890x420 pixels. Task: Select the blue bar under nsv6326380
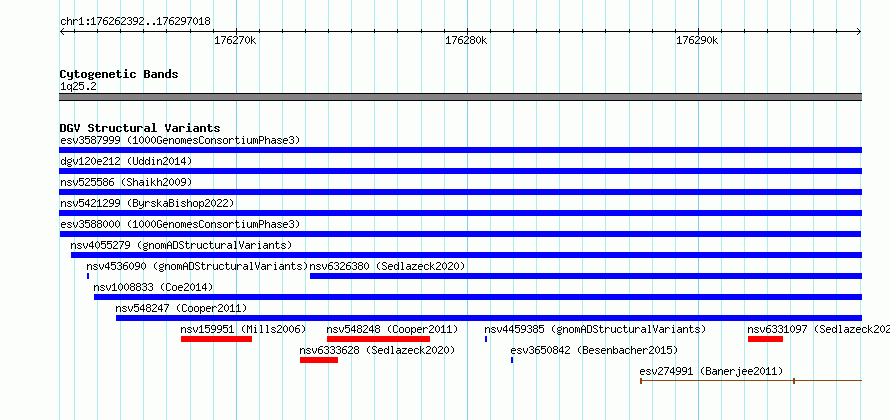(x=586, y=276)
